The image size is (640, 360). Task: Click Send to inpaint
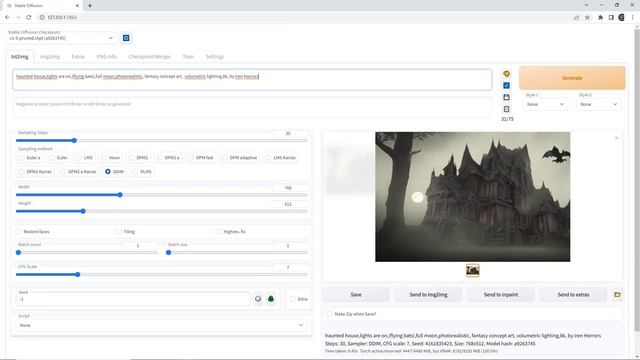coord(501,294)
